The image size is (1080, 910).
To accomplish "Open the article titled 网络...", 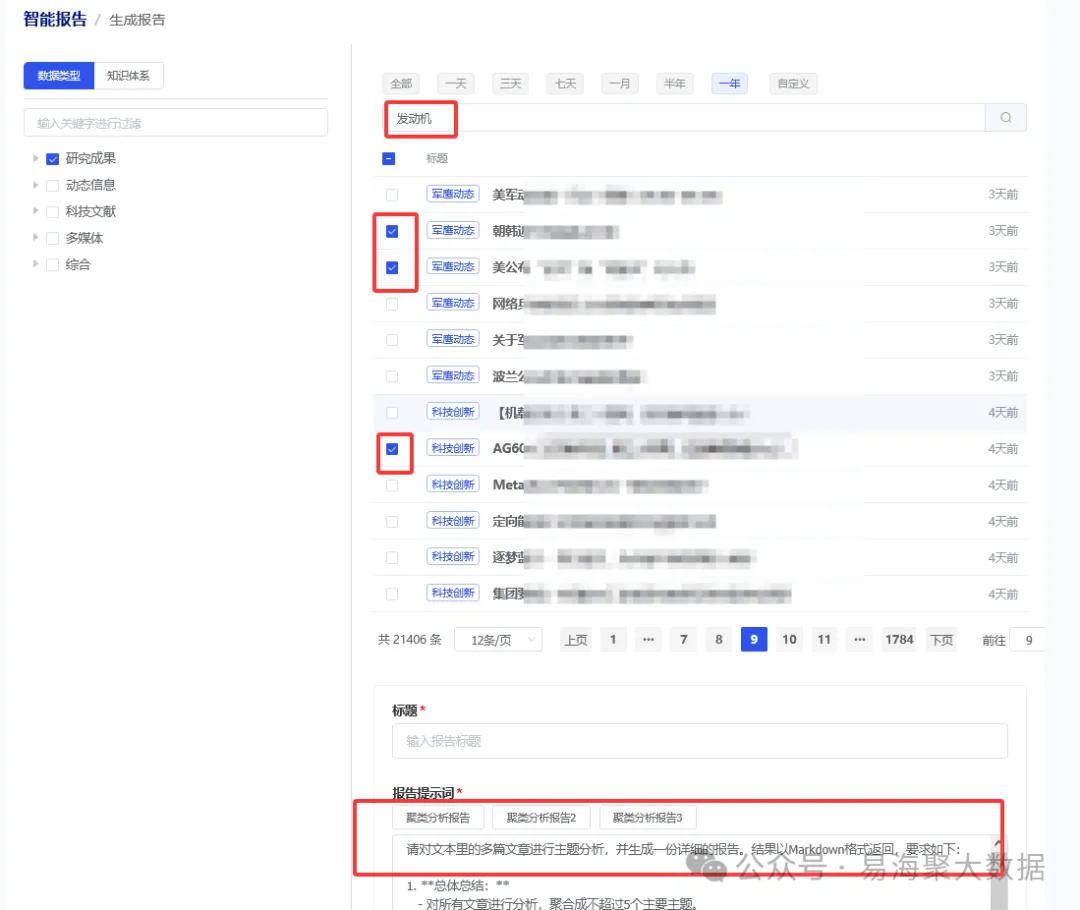I will 604,303.
